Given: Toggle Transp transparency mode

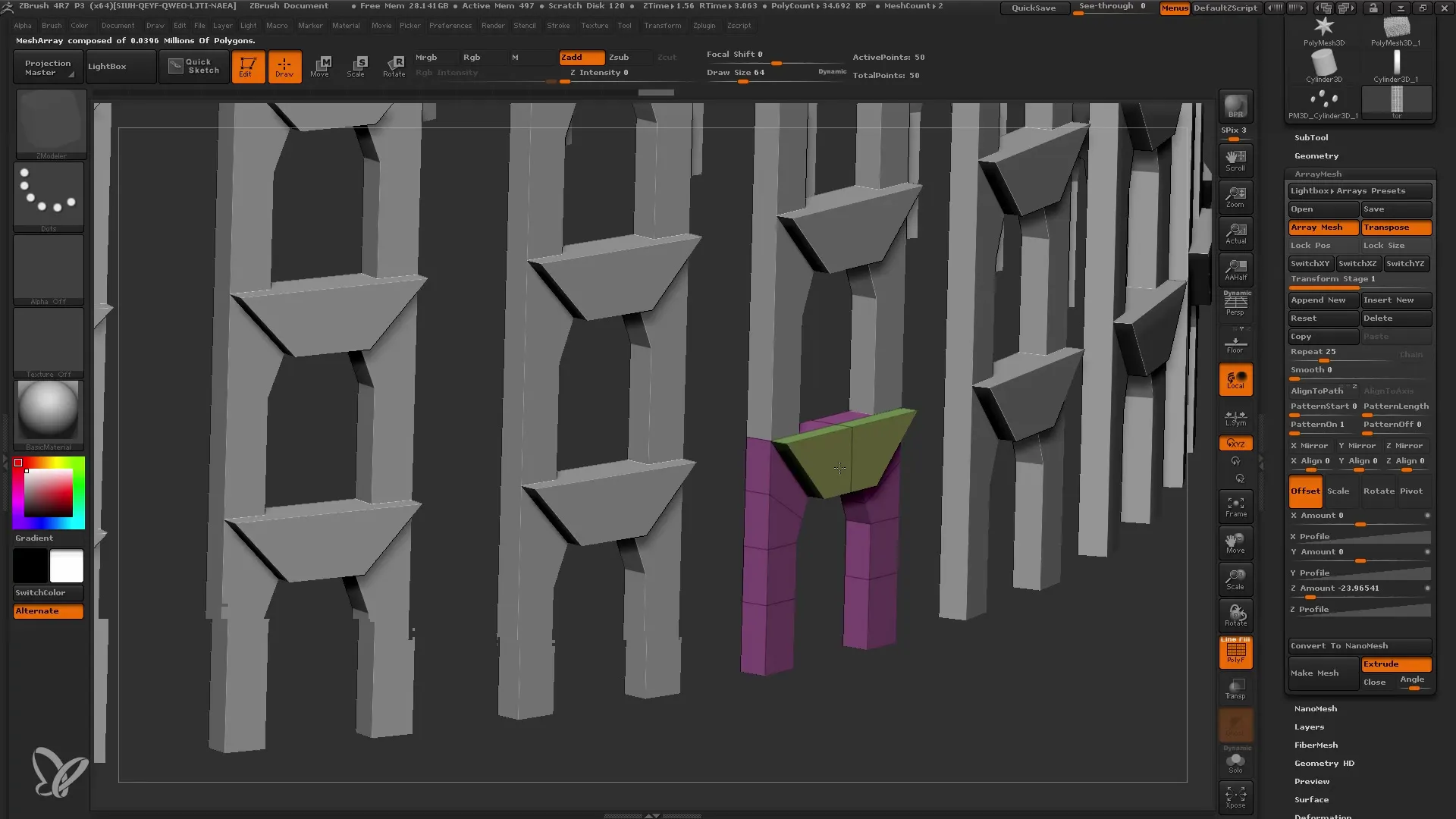Looking at the screenshot, I should pos(1235,689).
